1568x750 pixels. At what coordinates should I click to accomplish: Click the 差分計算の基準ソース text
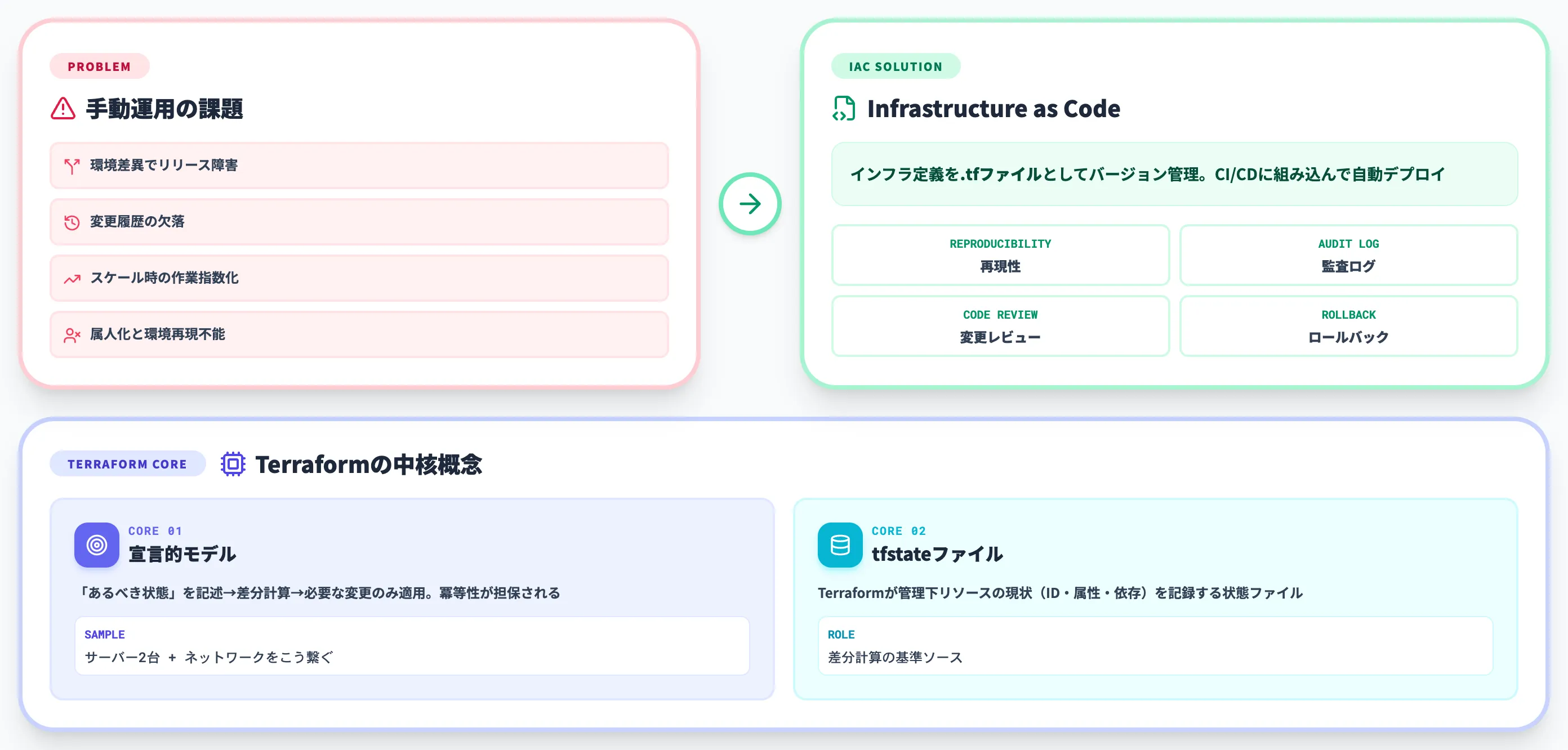895,658
